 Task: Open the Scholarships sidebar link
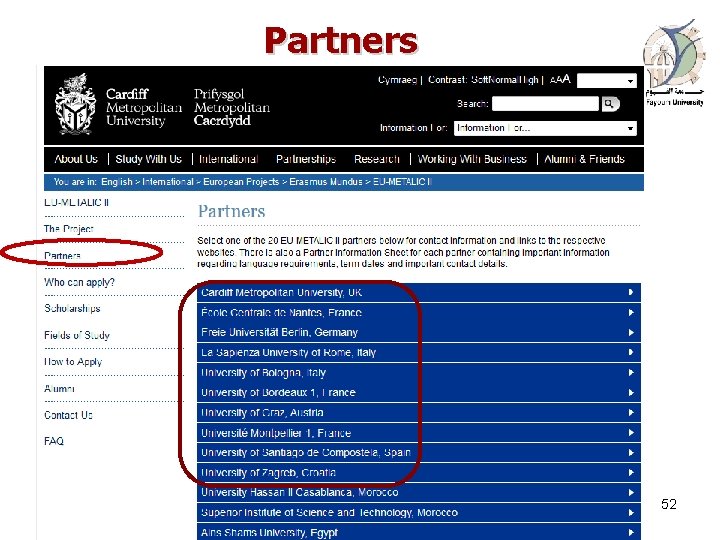pyautogui.click(x=72, y=309)
